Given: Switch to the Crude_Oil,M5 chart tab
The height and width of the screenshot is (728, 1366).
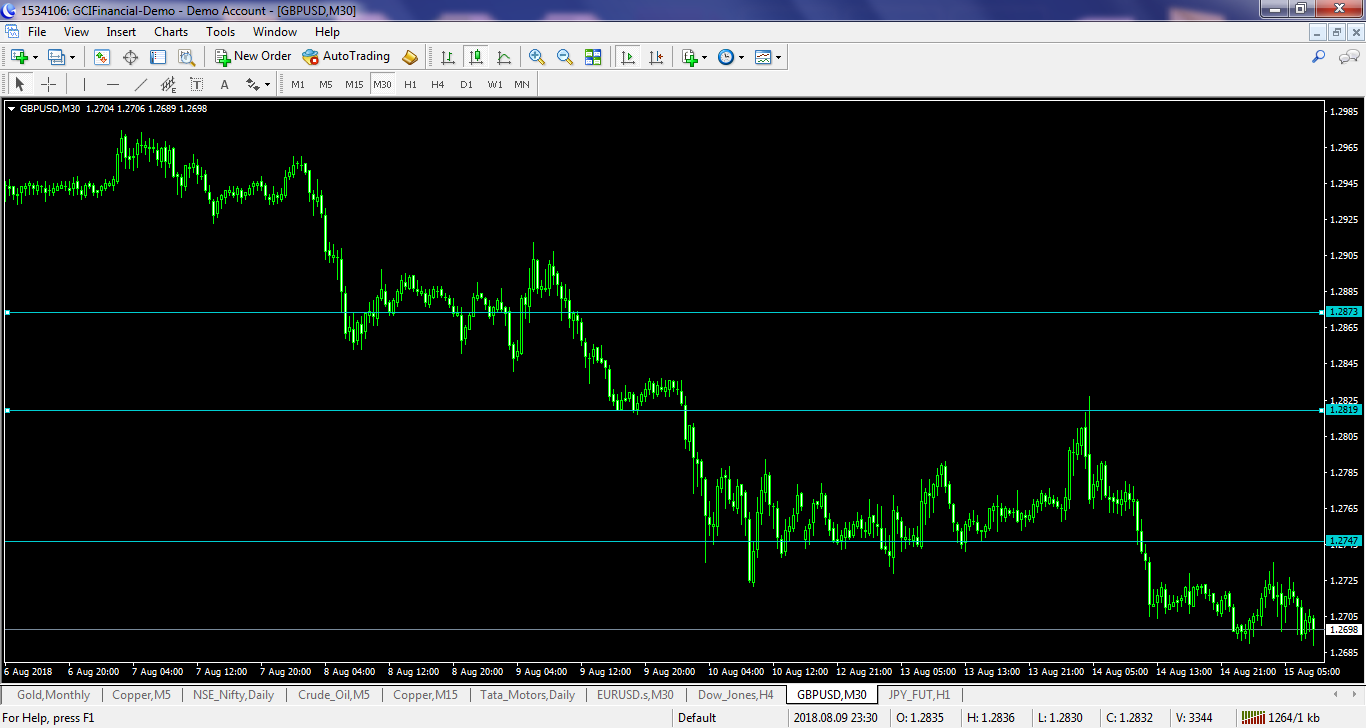Looking at the screenshot, I should [334, 695].
